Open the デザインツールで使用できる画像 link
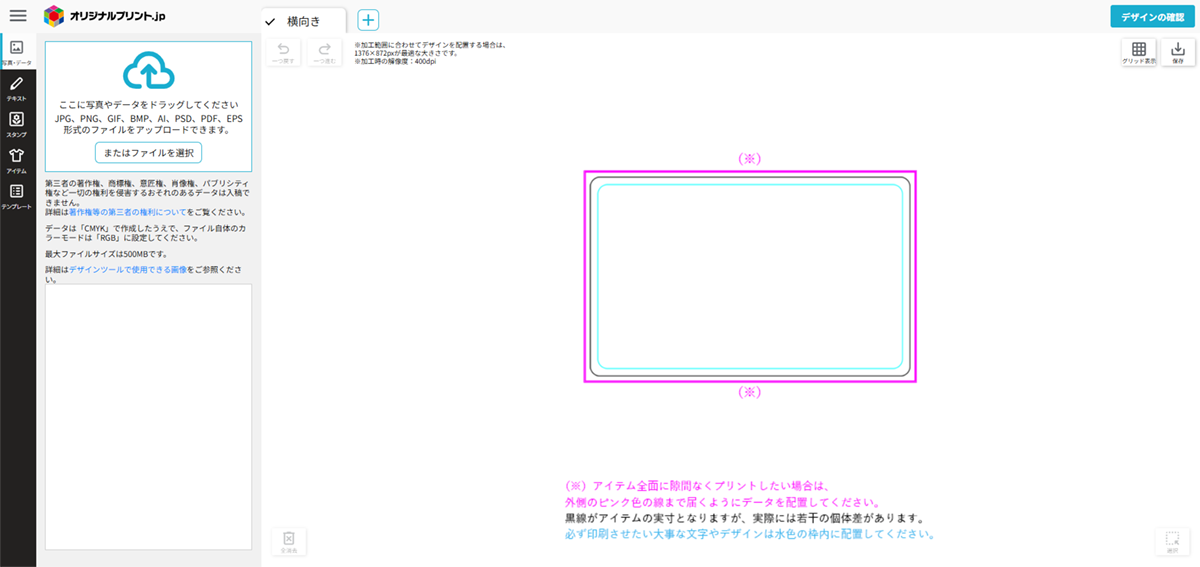 point(128,270)
